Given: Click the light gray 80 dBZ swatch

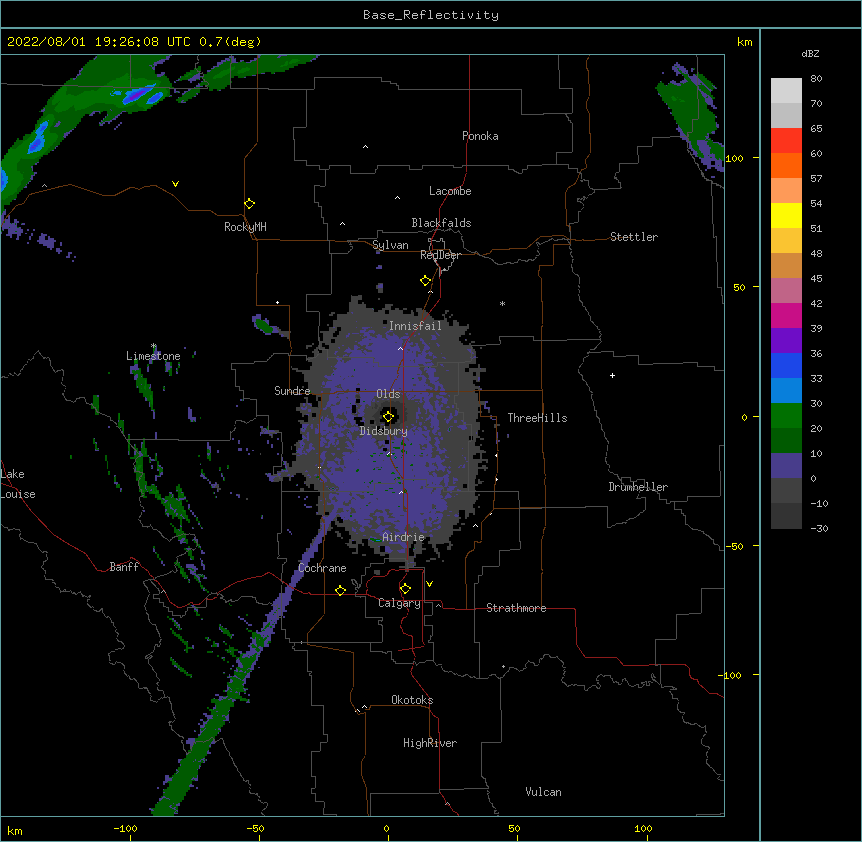Looking at the screenshot, I should 786,91.
